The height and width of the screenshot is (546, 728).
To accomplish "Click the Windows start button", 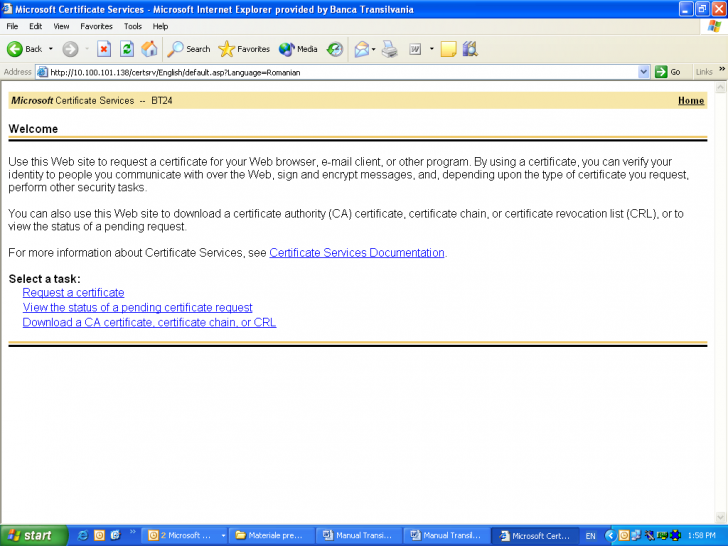I will pos(32,535).
